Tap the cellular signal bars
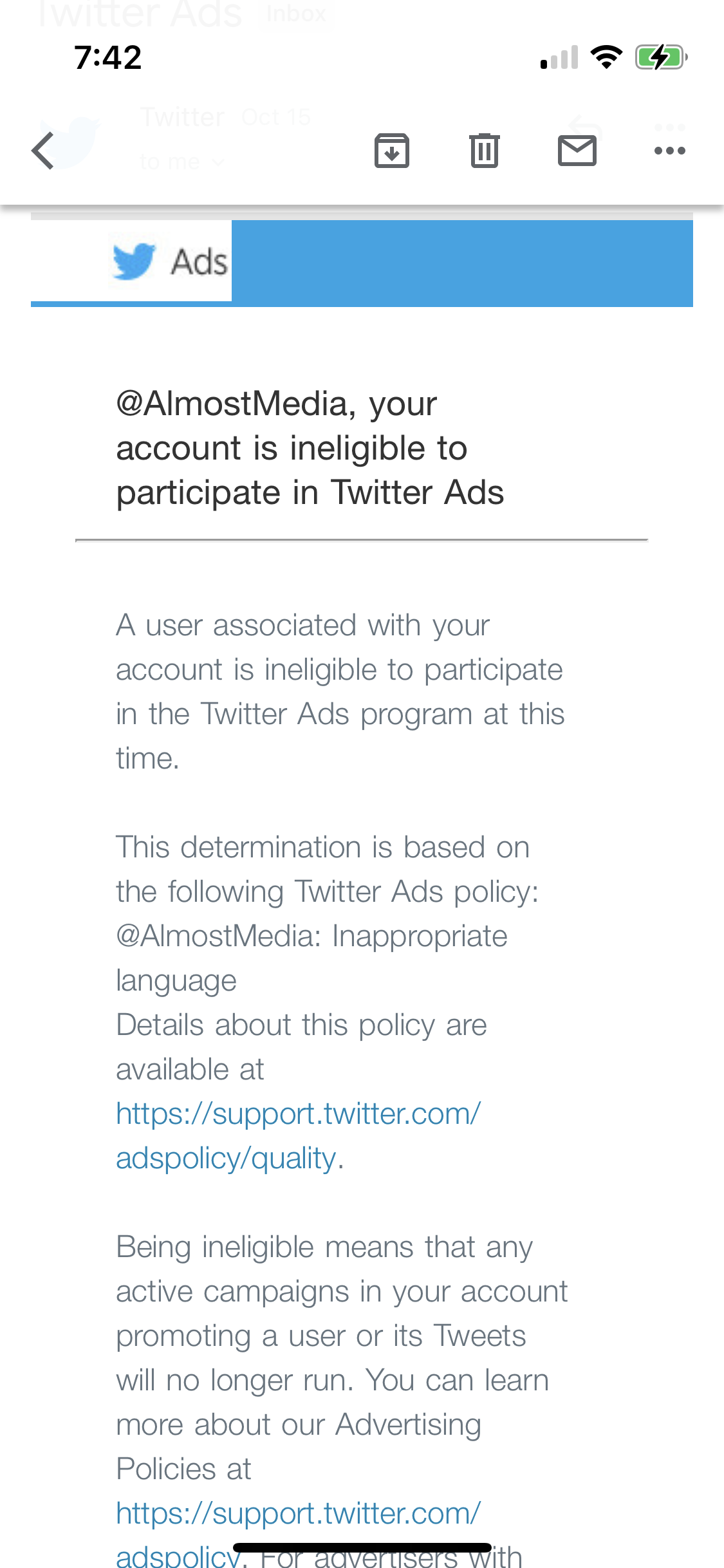Image resolution: width=724 pixels, height=1568 pixels. tap(559, 58)
